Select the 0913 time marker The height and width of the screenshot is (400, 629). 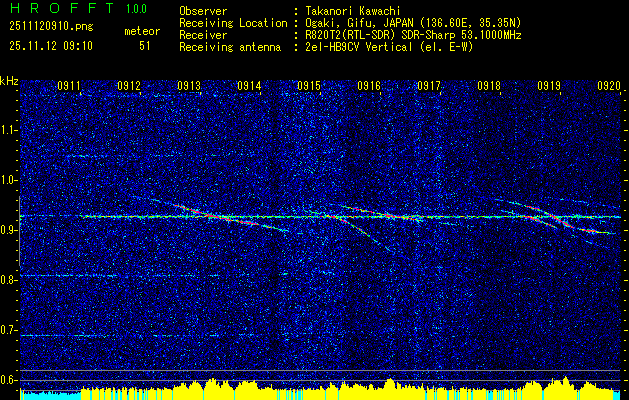coord(189,87)
